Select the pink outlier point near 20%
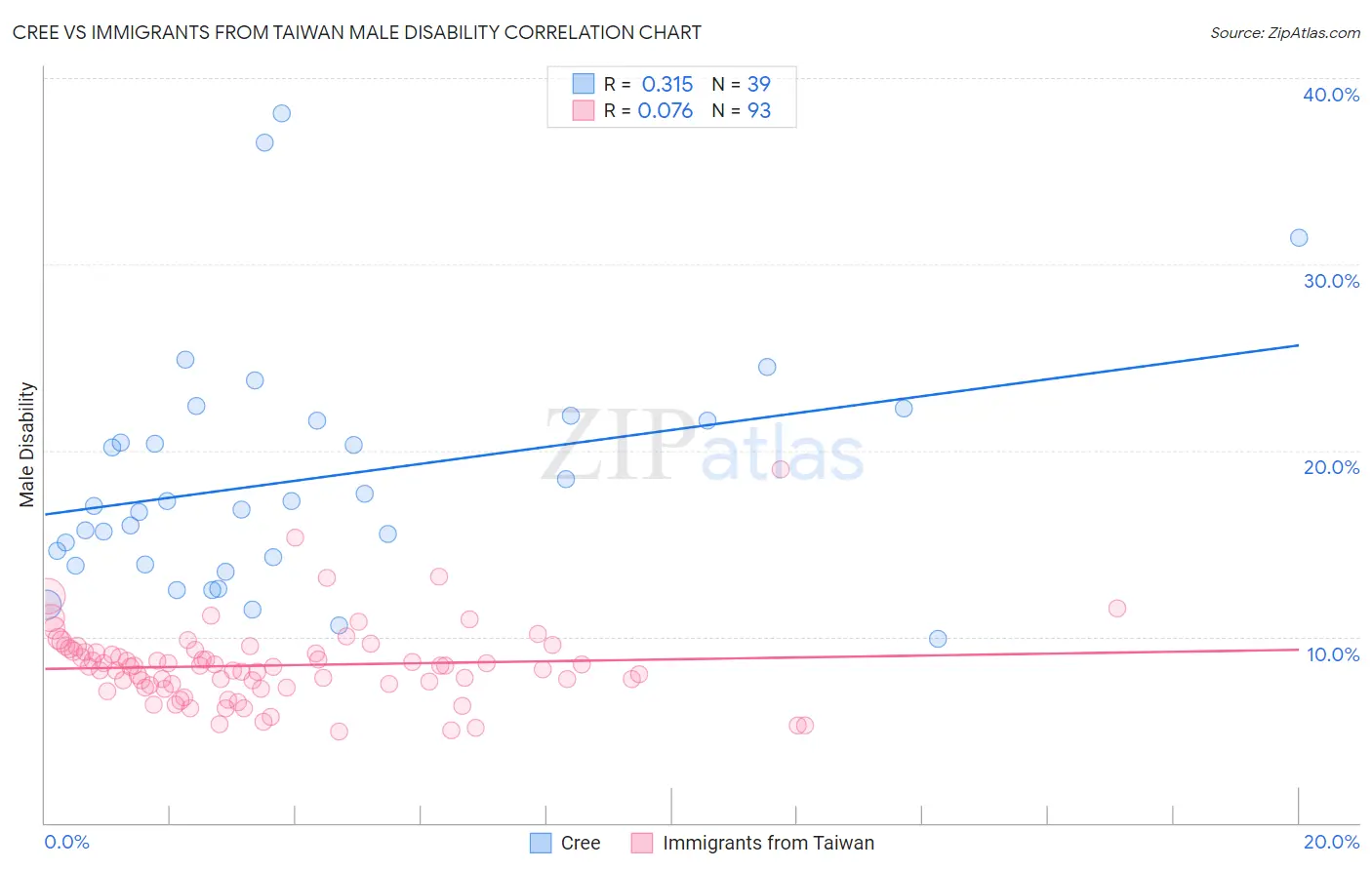Viewport: 1372px width, 870px height. pos(781,469)
